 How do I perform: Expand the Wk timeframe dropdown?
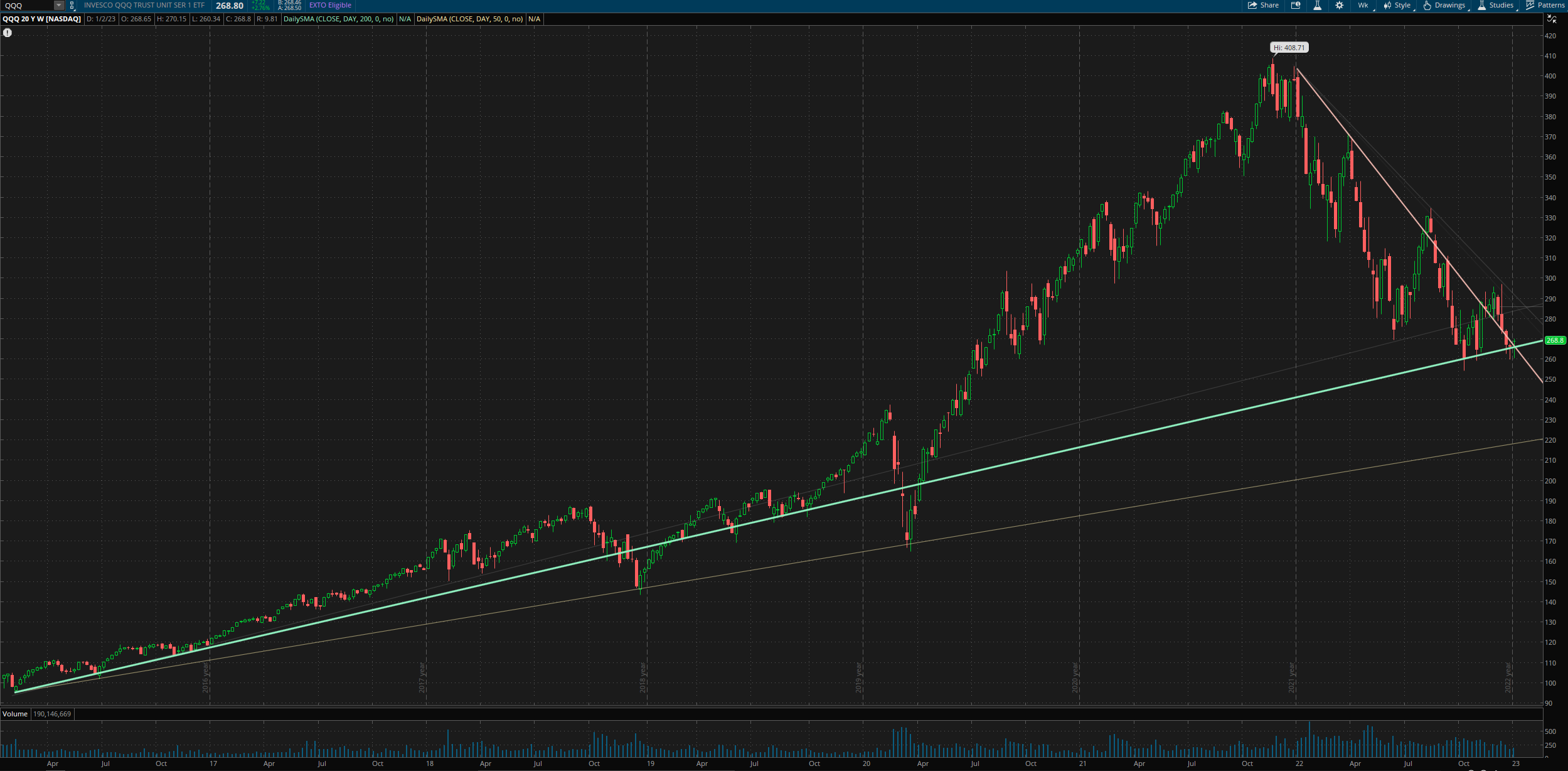(1363, 6)
